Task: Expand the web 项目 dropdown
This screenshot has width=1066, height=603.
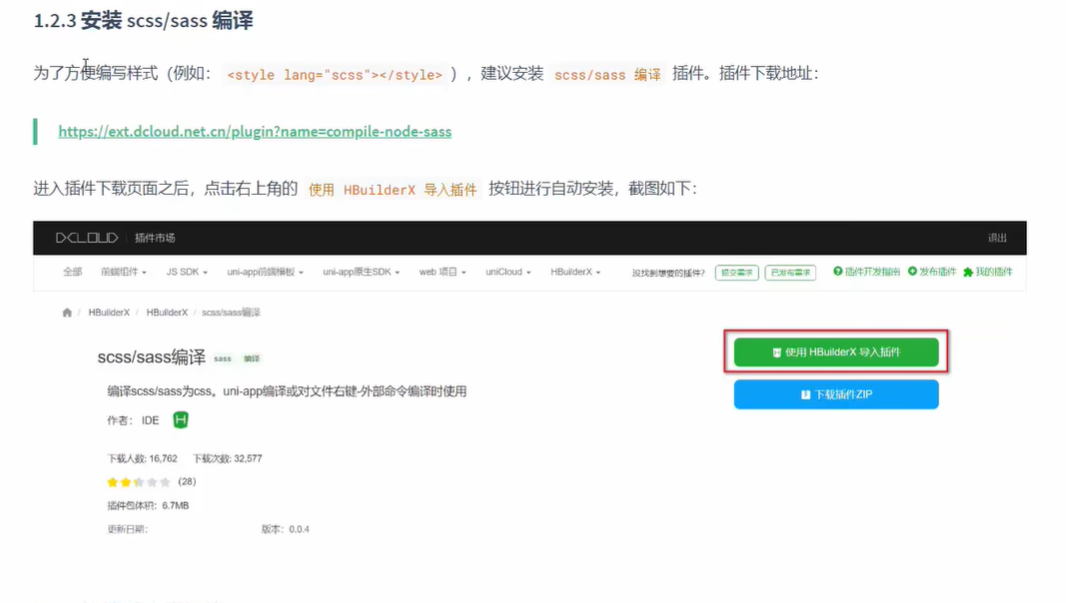Action: coord(443,272)
